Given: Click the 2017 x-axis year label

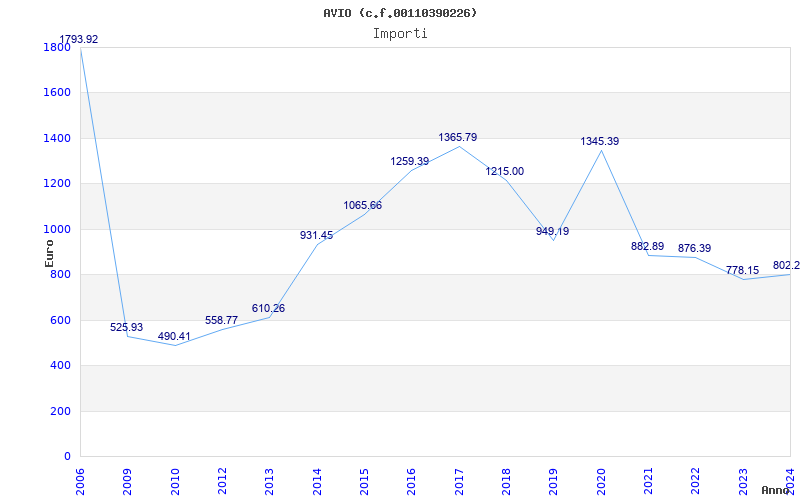Looking at the screenshot, I should click(459, 481).
